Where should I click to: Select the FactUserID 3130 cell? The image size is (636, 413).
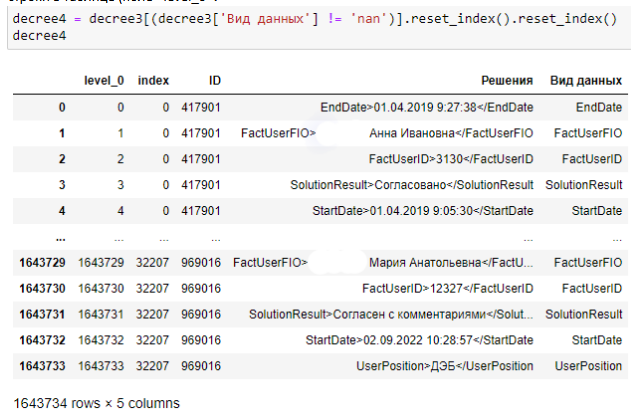(x=450, y=159)
